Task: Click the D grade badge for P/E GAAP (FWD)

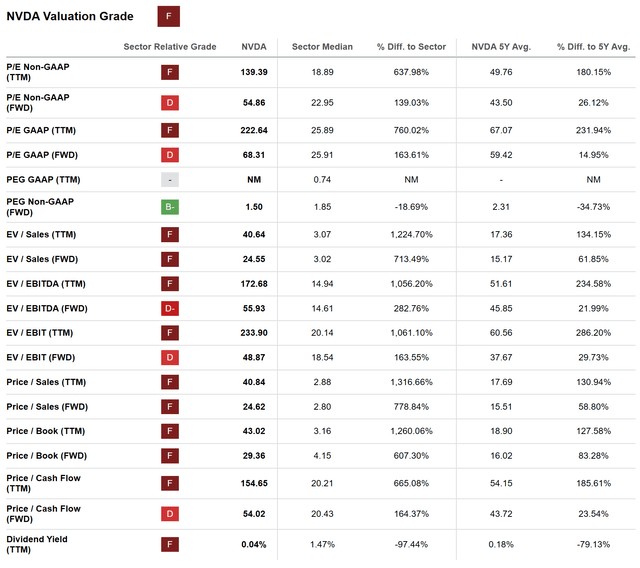Action: (170, 155)
